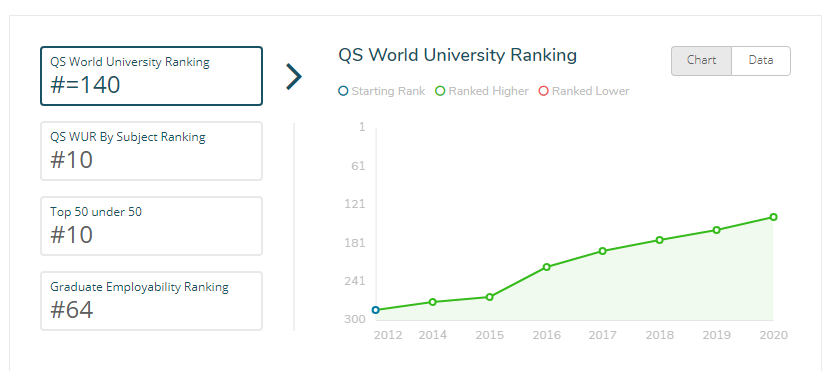The height and width of the screenshot is (371, 833).
Task: Click the 2020 x-axis label
Action: 774,335
